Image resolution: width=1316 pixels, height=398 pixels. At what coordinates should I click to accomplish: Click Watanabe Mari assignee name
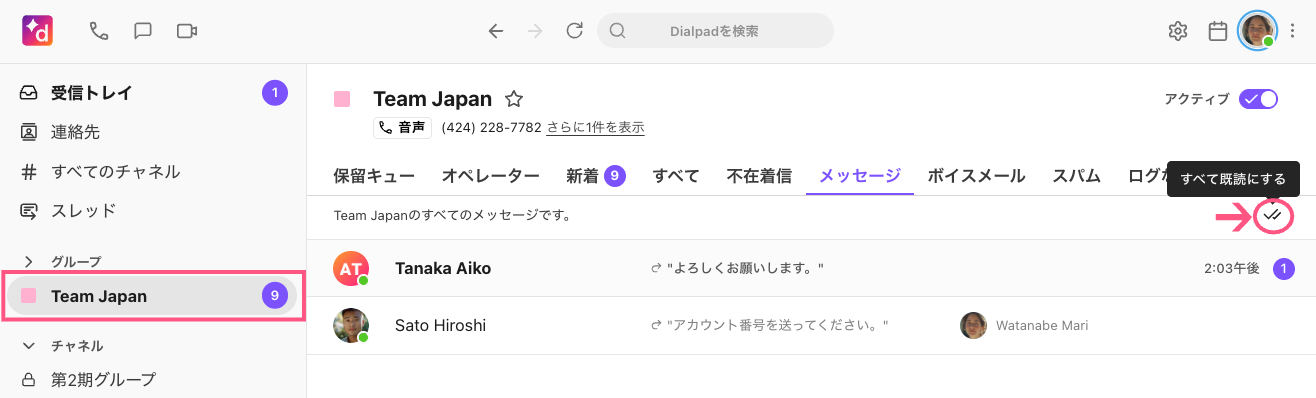[1041, 326]
